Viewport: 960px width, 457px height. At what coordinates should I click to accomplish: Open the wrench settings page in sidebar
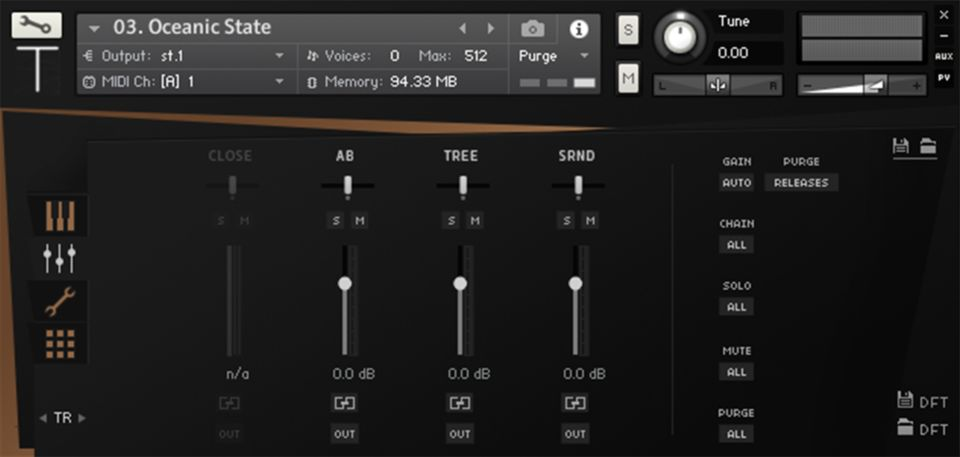tap(60, 302)
